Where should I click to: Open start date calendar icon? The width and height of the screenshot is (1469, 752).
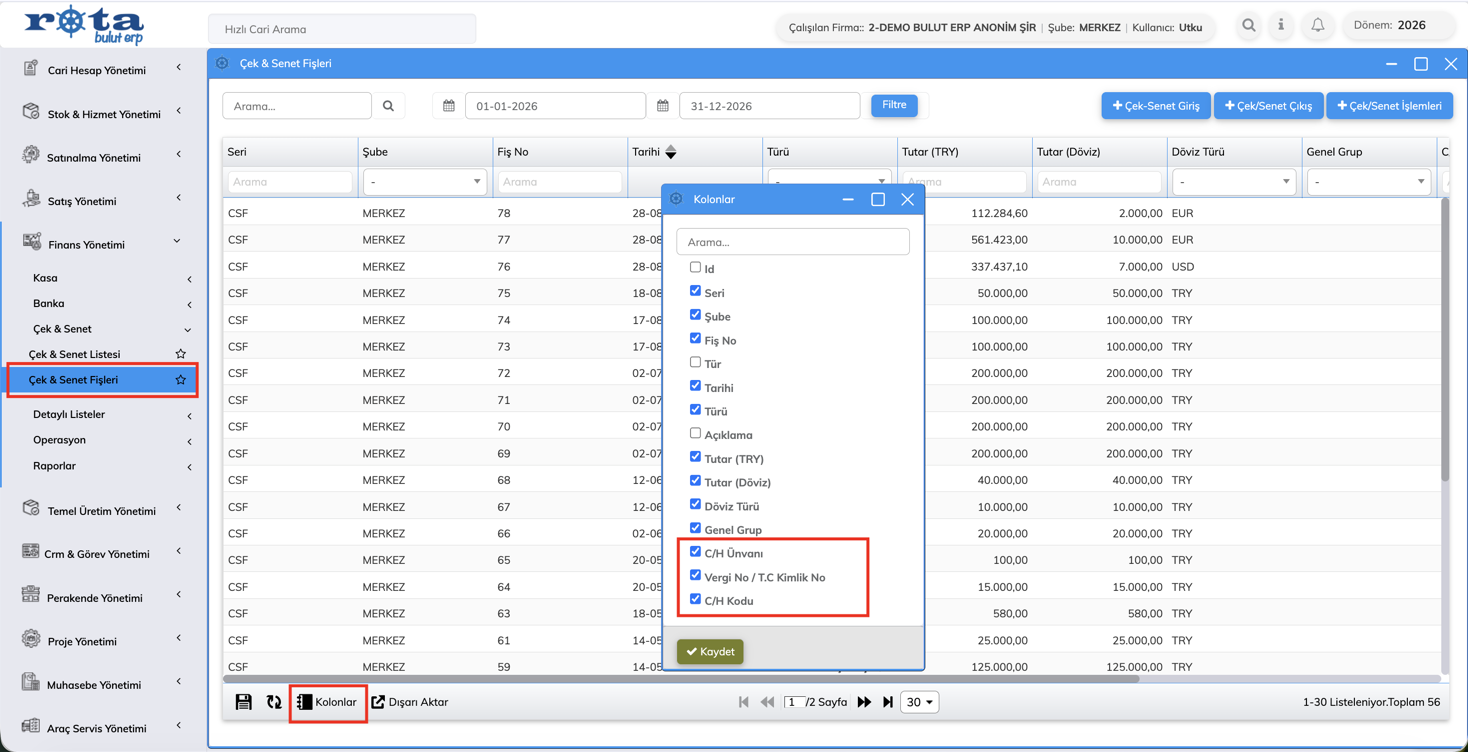(449, 106)
